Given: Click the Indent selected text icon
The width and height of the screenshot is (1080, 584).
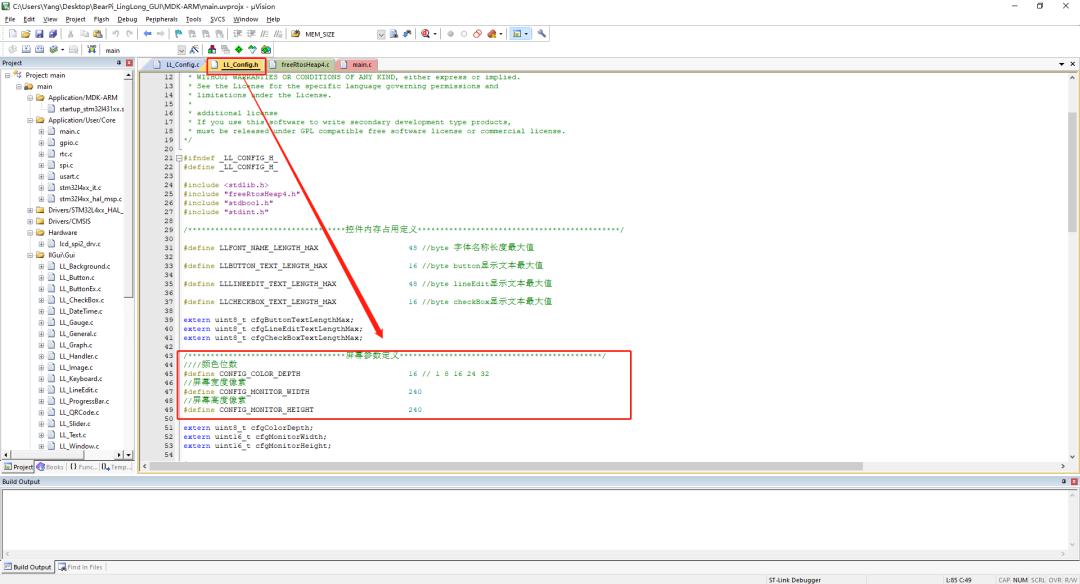Looking at the screenshot, I should (238, 34).
